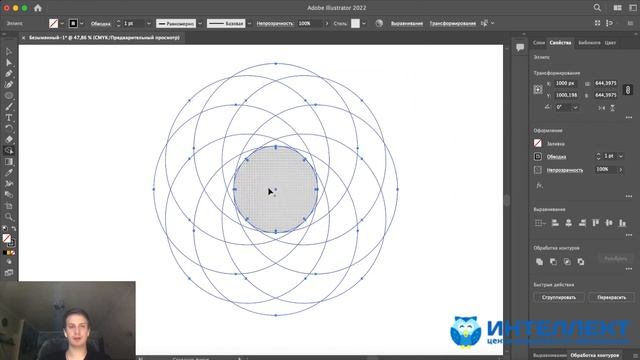The image size is (640, 360).
Task: Toggle constrain width and height proportions
Action: coord(628,89)
